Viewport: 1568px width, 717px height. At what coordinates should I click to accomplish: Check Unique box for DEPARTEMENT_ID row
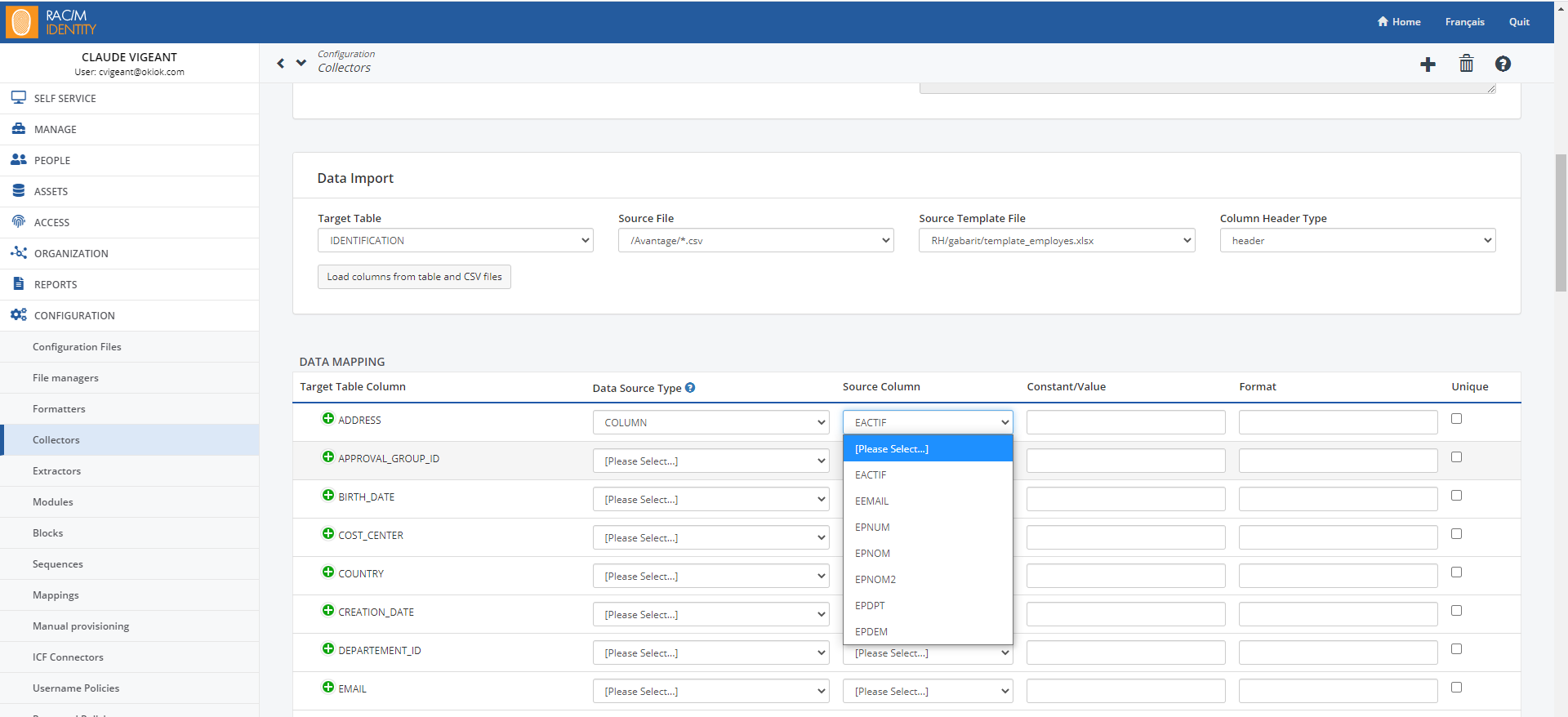pyautogui.click(x=1456, y=649)
